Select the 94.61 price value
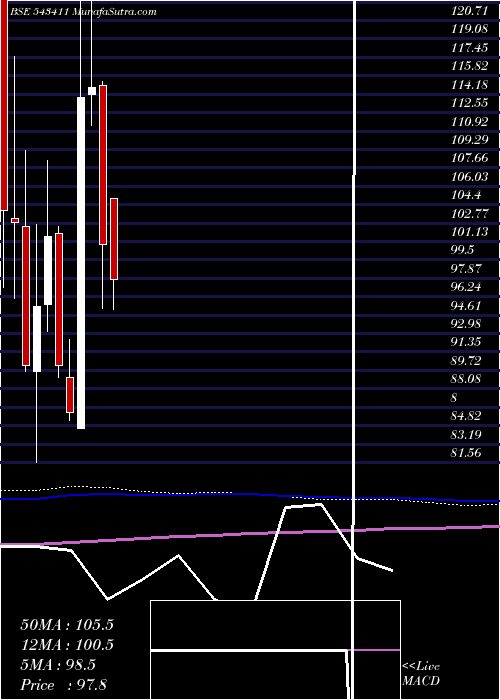 [467, 305]
